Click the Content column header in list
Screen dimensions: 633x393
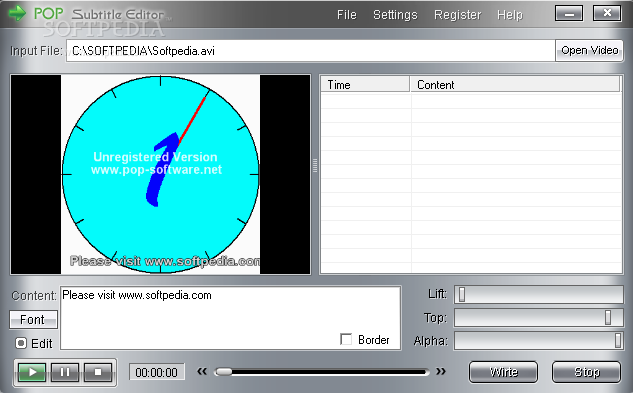(x=515, y=84)
